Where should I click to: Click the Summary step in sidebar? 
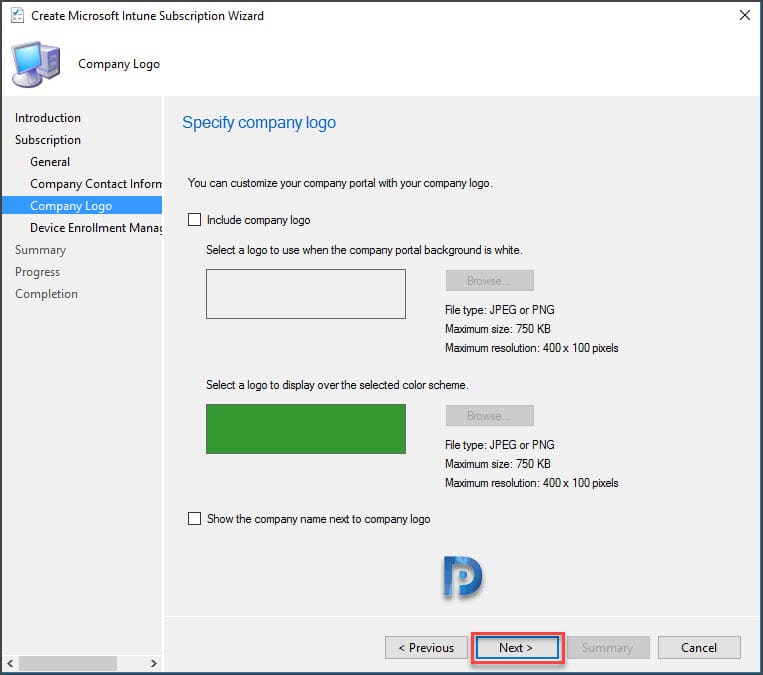[x=40, y=250]
